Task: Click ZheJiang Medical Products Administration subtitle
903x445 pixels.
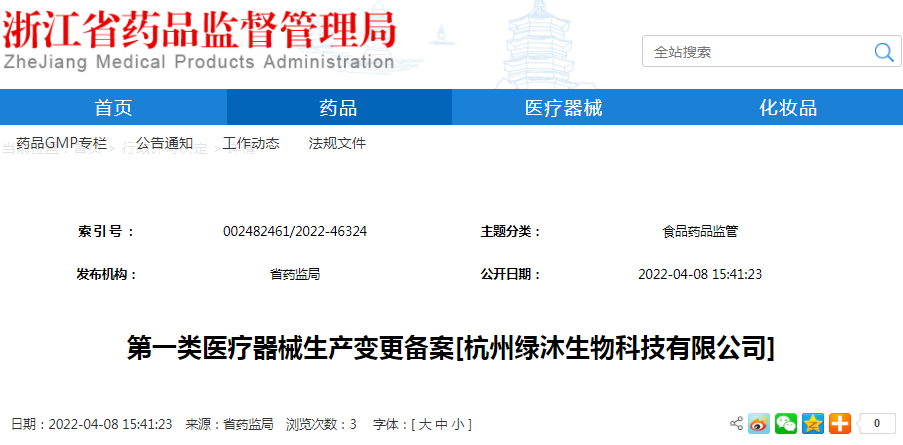Action: coord(199,62)
